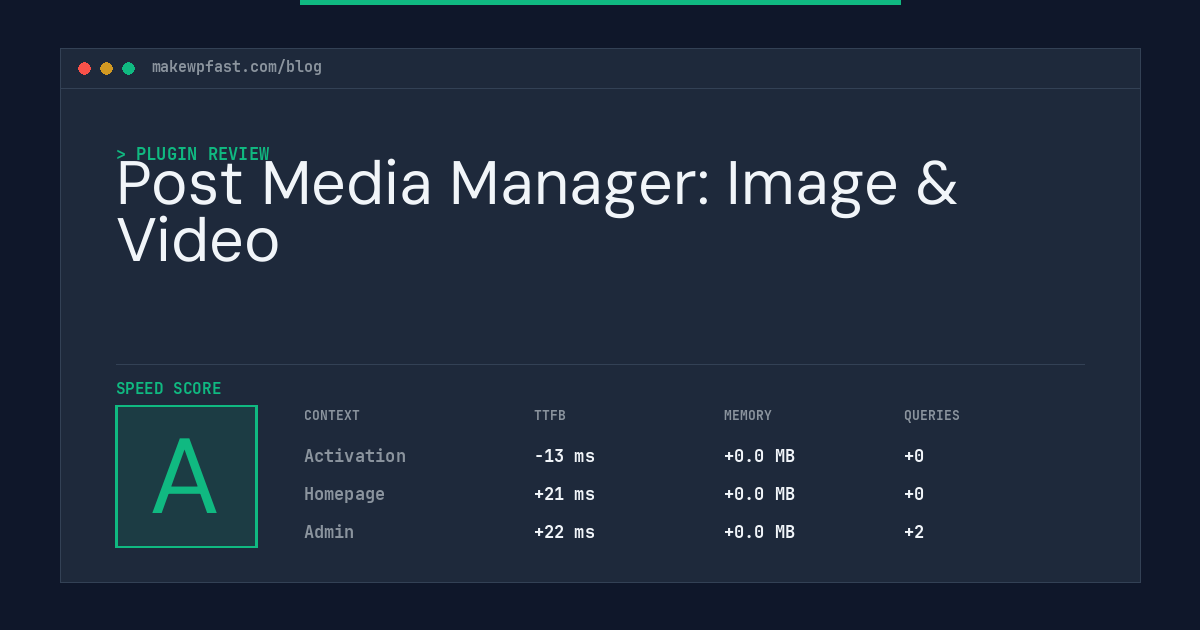This screenshot has height=630, width=1200.
Task: Click the 'Post Media Manager: Image & Video' title
Action: click(537, 212)
